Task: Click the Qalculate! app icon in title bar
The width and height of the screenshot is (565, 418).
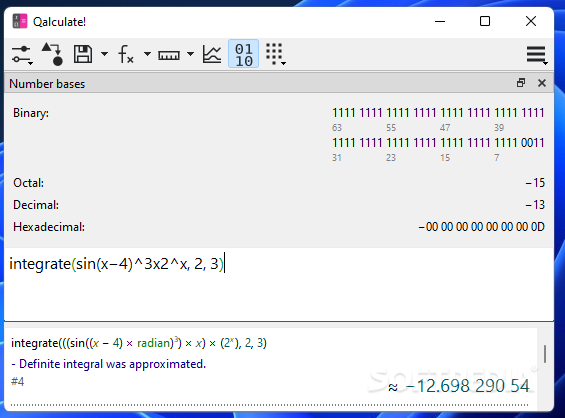Action: point(20,21)
